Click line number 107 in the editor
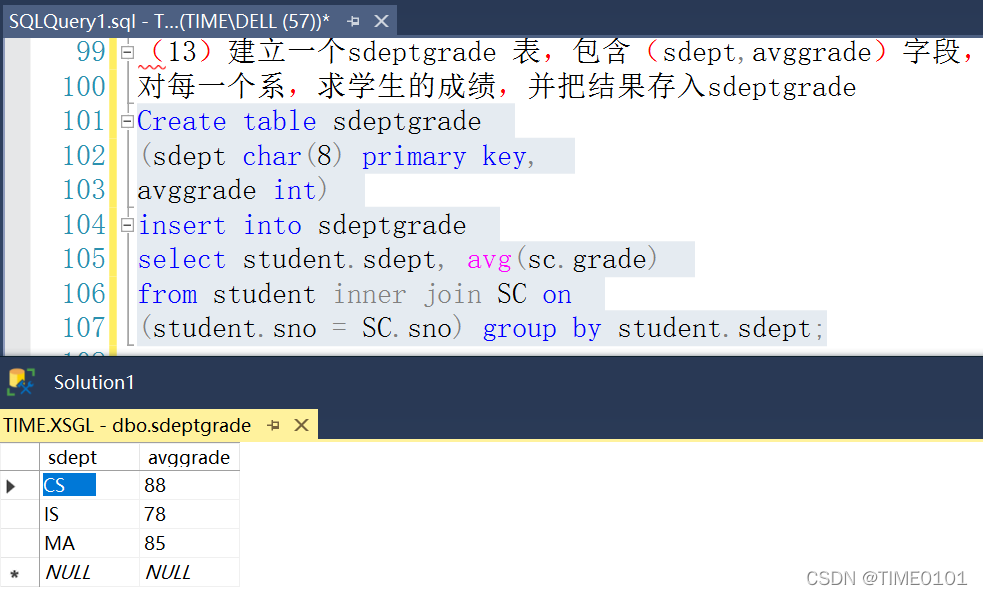The height and width of the screenshot is (595, 983). pos(83,329)
